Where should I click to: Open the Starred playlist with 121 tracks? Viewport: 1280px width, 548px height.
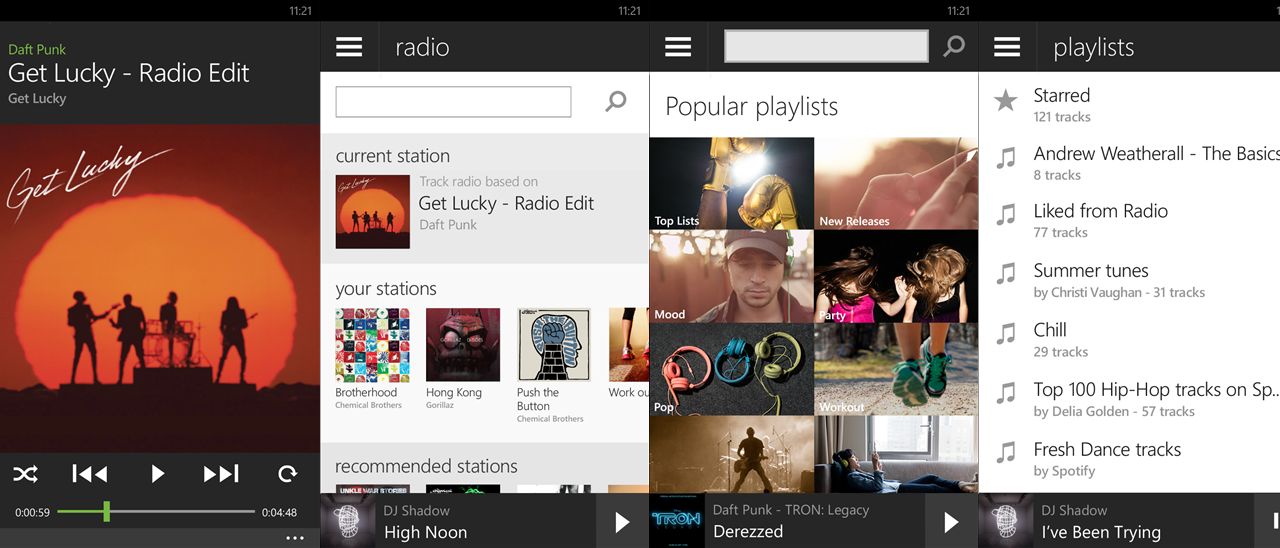(x=1129, y=104)
